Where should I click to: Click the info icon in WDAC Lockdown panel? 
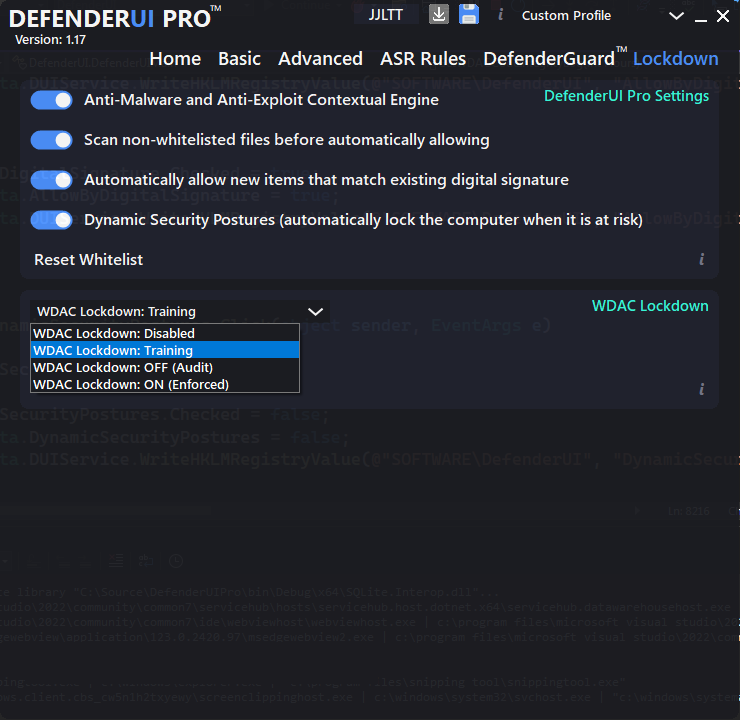702,389
